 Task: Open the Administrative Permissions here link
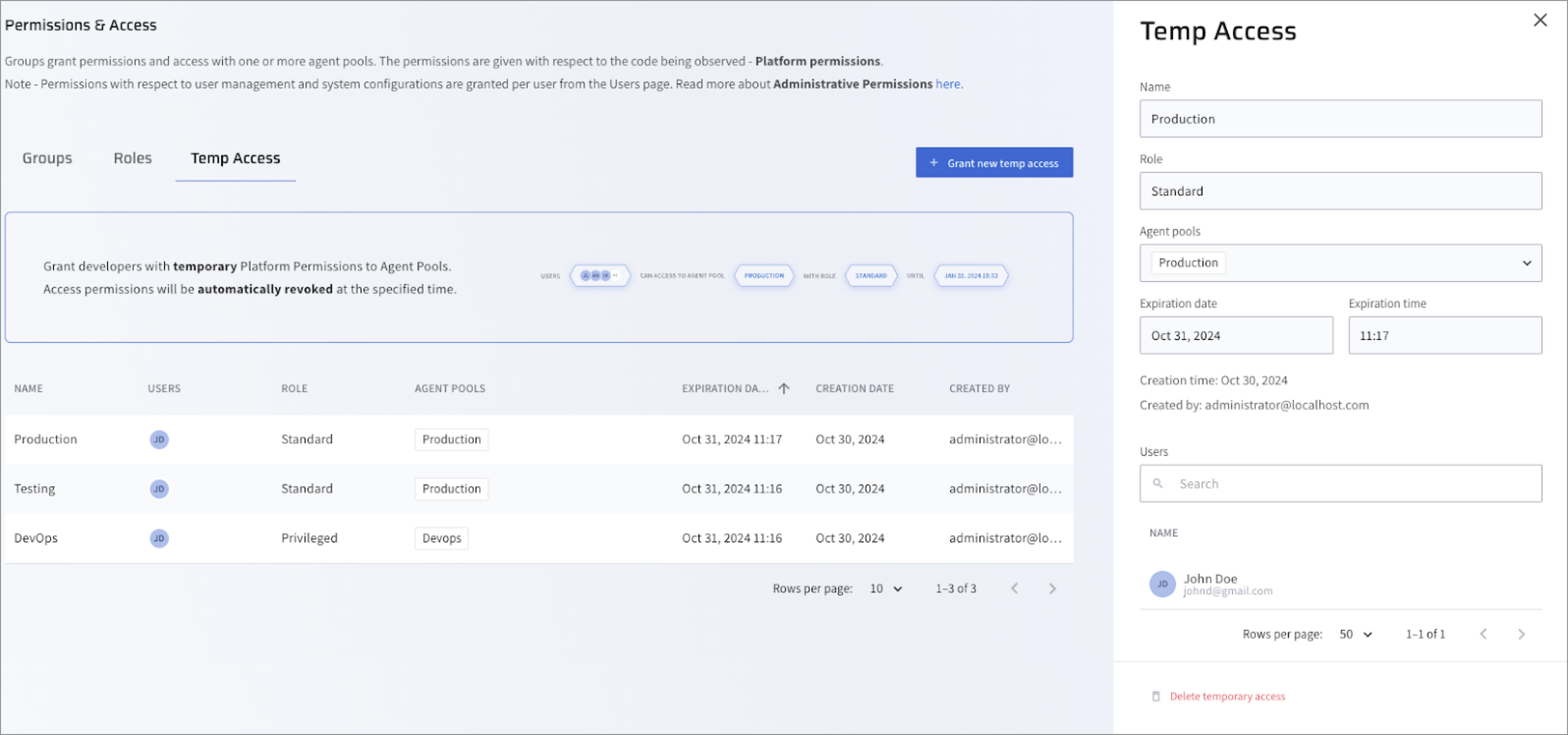[947, 84]
